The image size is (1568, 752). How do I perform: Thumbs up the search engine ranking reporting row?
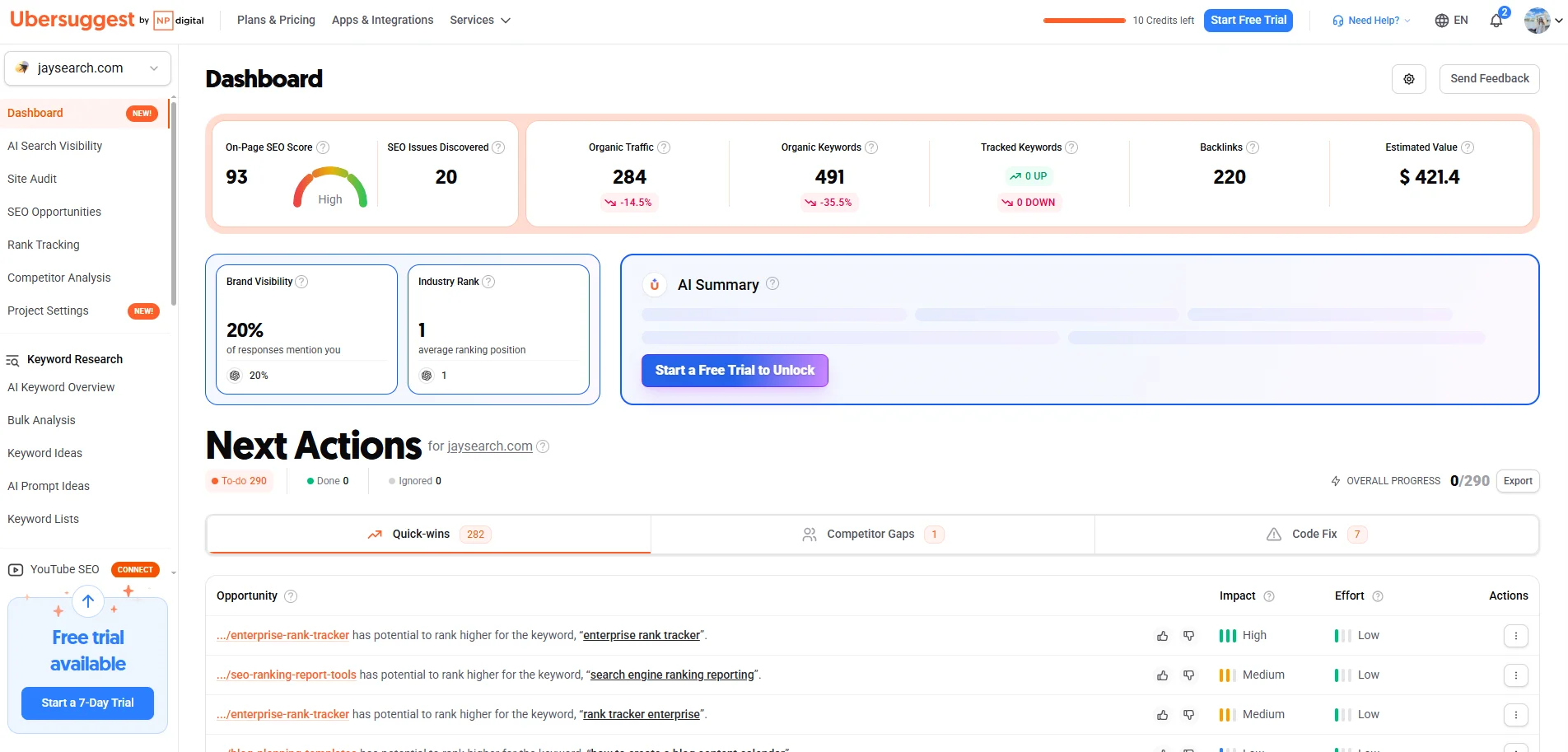click(x=1163, y=675)
